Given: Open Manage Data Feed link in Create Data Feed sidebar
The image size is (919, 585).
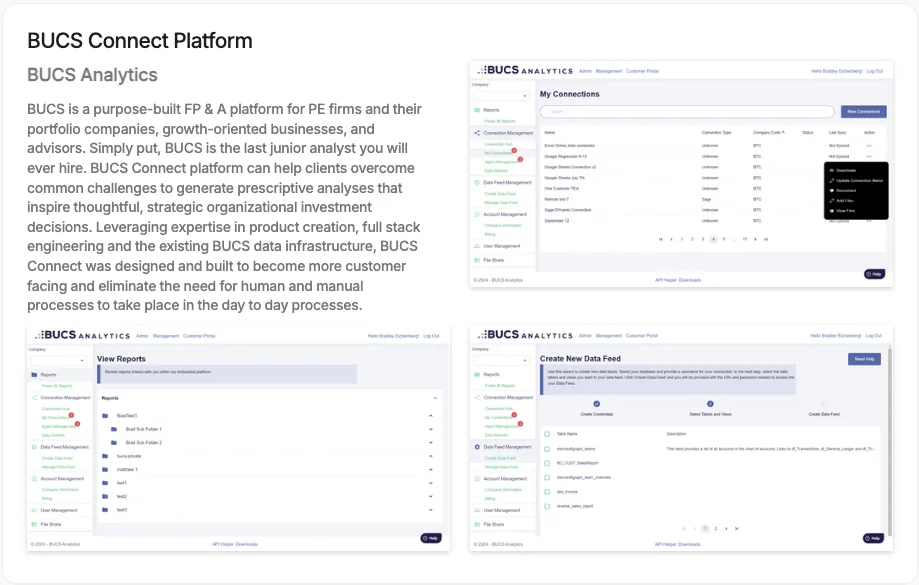Looking at the screenshot, I should (x=501, y=467).
